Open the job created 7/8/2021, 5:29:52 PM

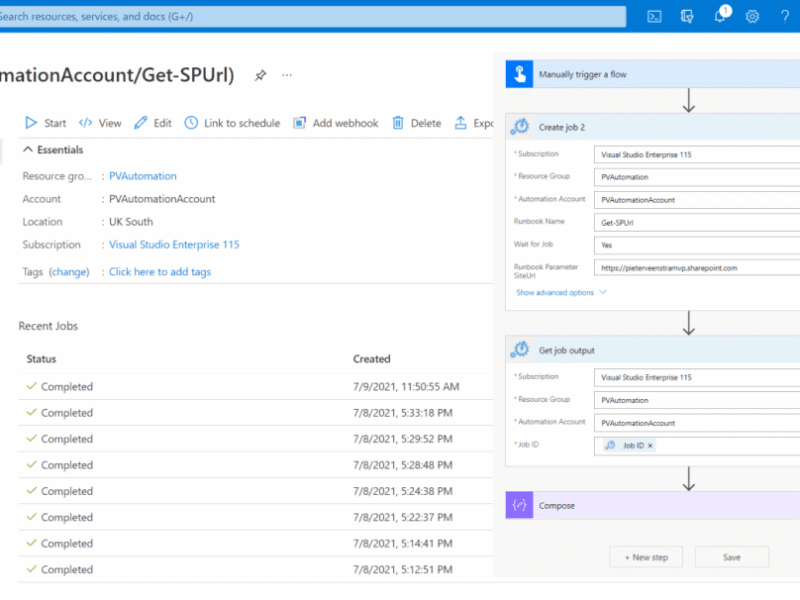pyautogui.click(x=256, y=439)
